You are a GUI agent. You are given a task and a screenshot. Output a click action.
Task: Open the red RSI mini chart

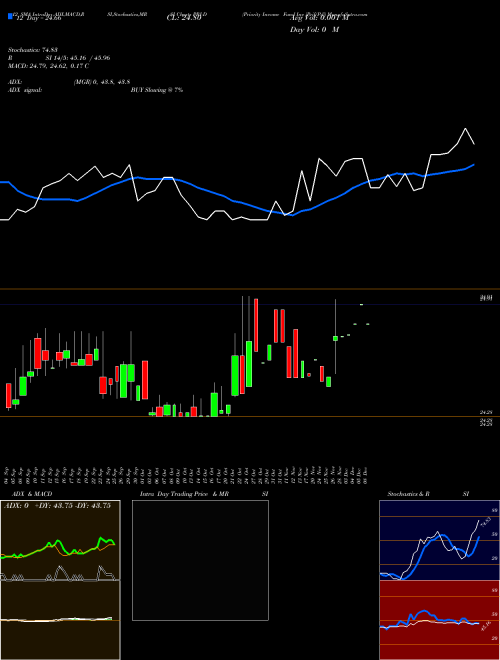pos(439,620)
